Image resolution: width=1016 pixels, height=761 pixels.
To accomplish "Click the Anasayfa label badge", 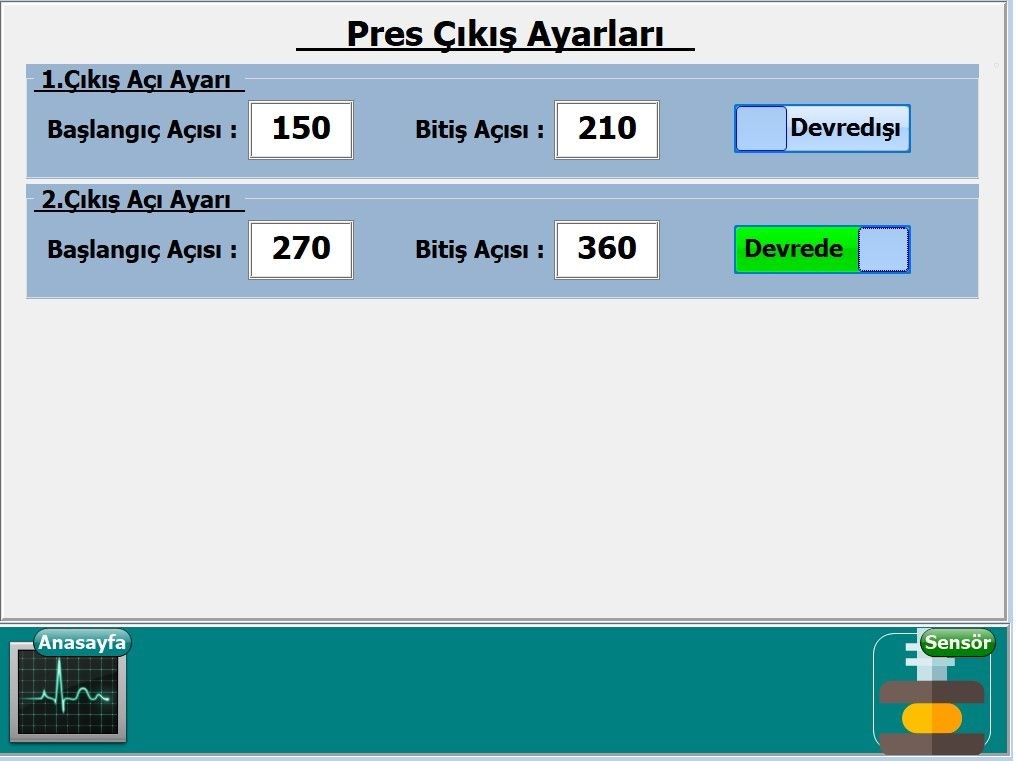I will coord(82,642).
